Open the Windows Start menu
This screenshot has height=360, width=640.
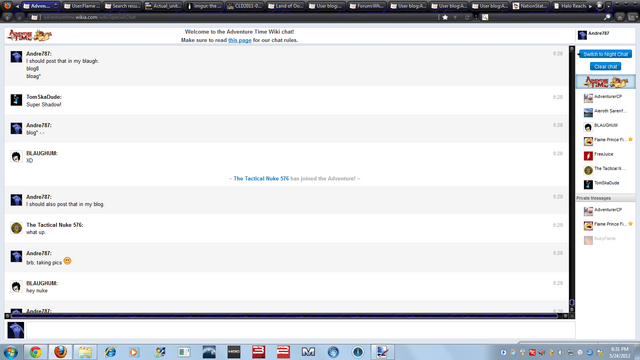[10, 352]
